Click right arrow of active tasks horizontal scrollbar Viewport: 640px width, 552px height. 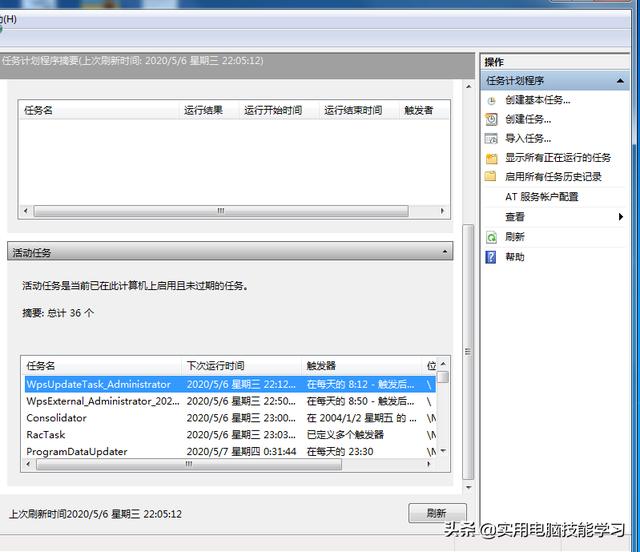429,464
